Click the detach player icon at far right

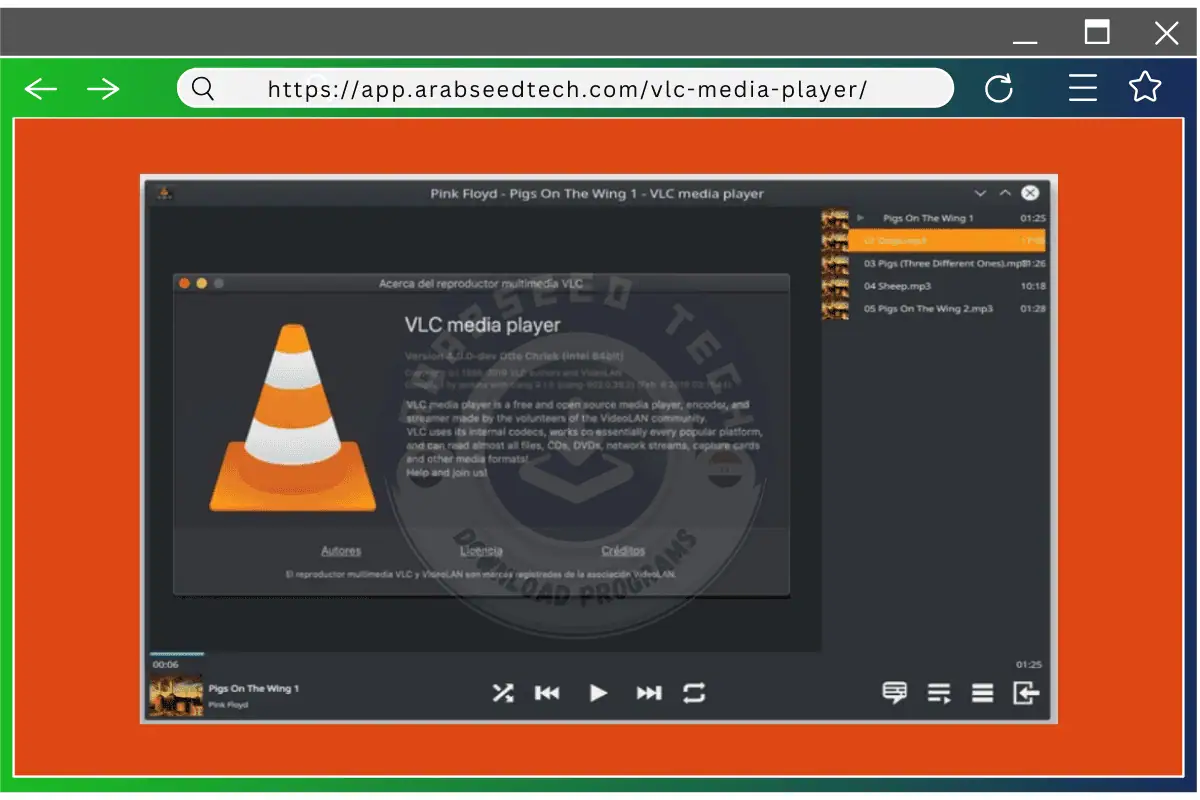tap(1025, 692)
